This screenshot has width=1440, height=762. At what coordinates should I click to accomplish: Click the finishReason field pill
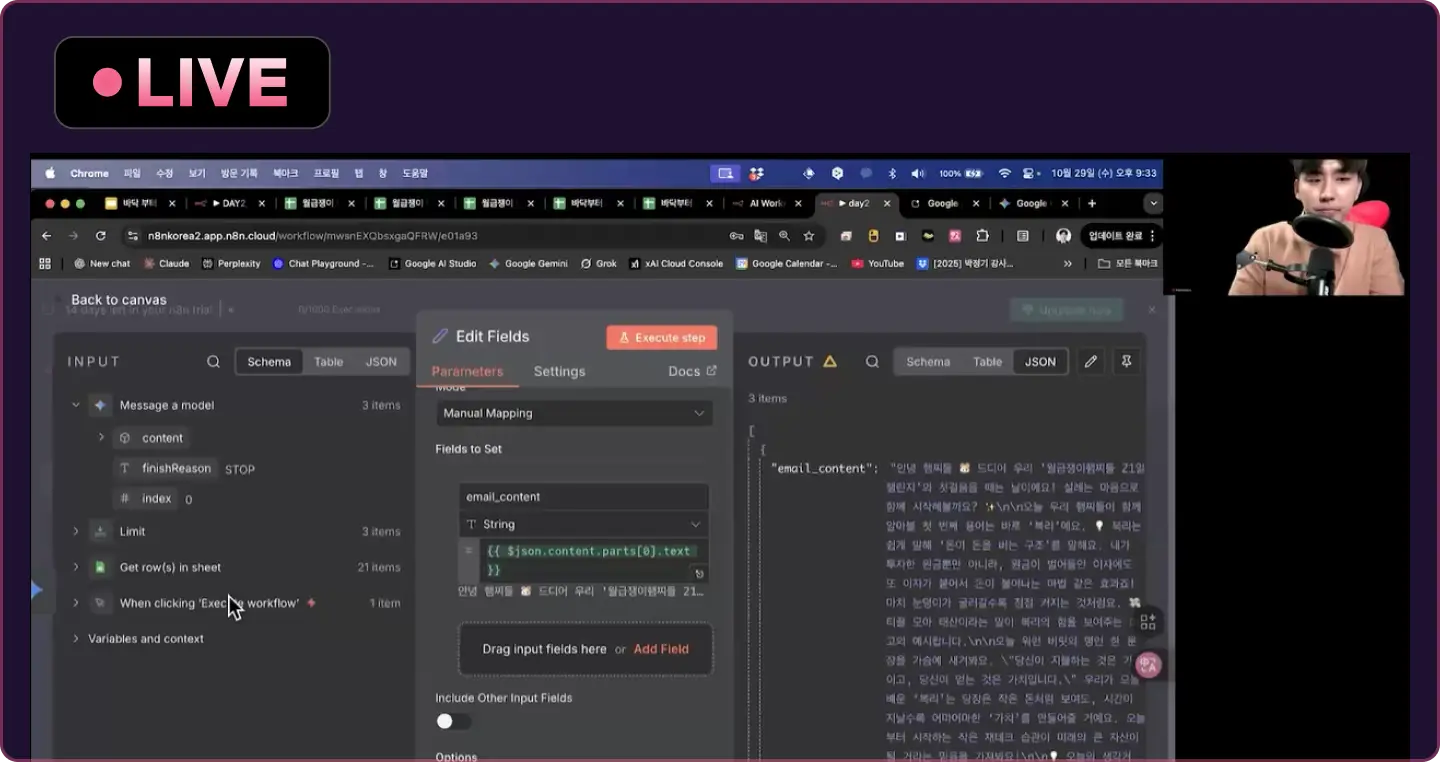tap(166, 468)
